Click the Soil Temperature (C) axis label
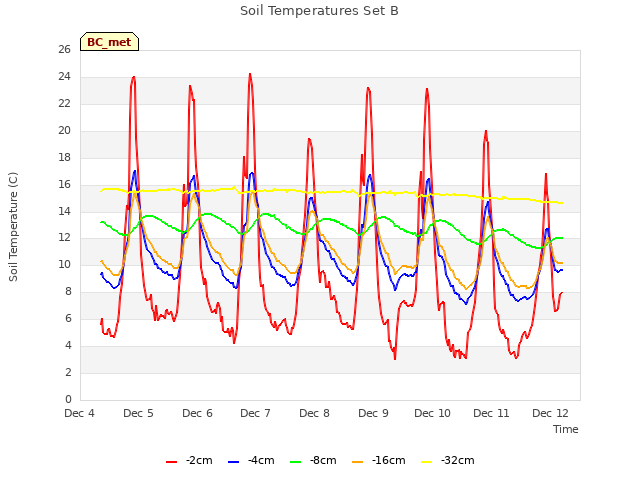The width and height of the screenshot is (640, 480). click(13, 227)
